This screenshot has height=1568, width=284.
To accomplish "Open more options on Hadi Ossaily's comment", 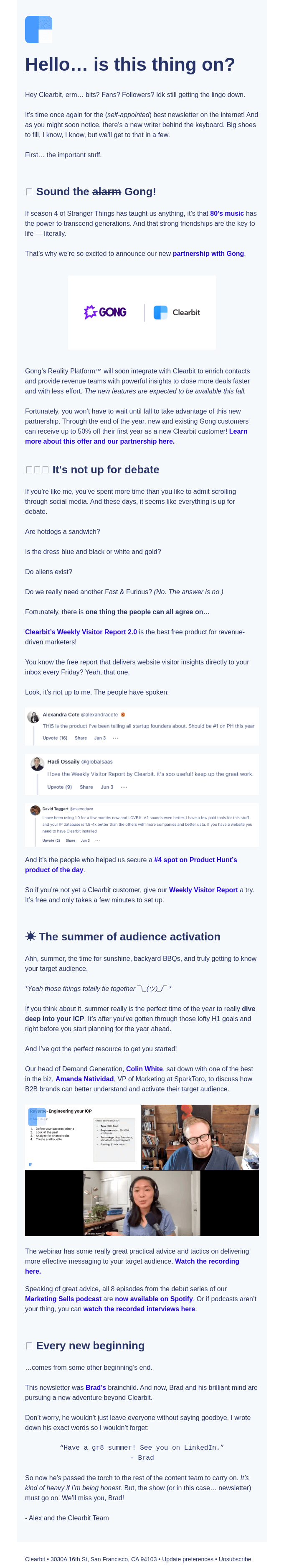I will (x=124, y=787).
